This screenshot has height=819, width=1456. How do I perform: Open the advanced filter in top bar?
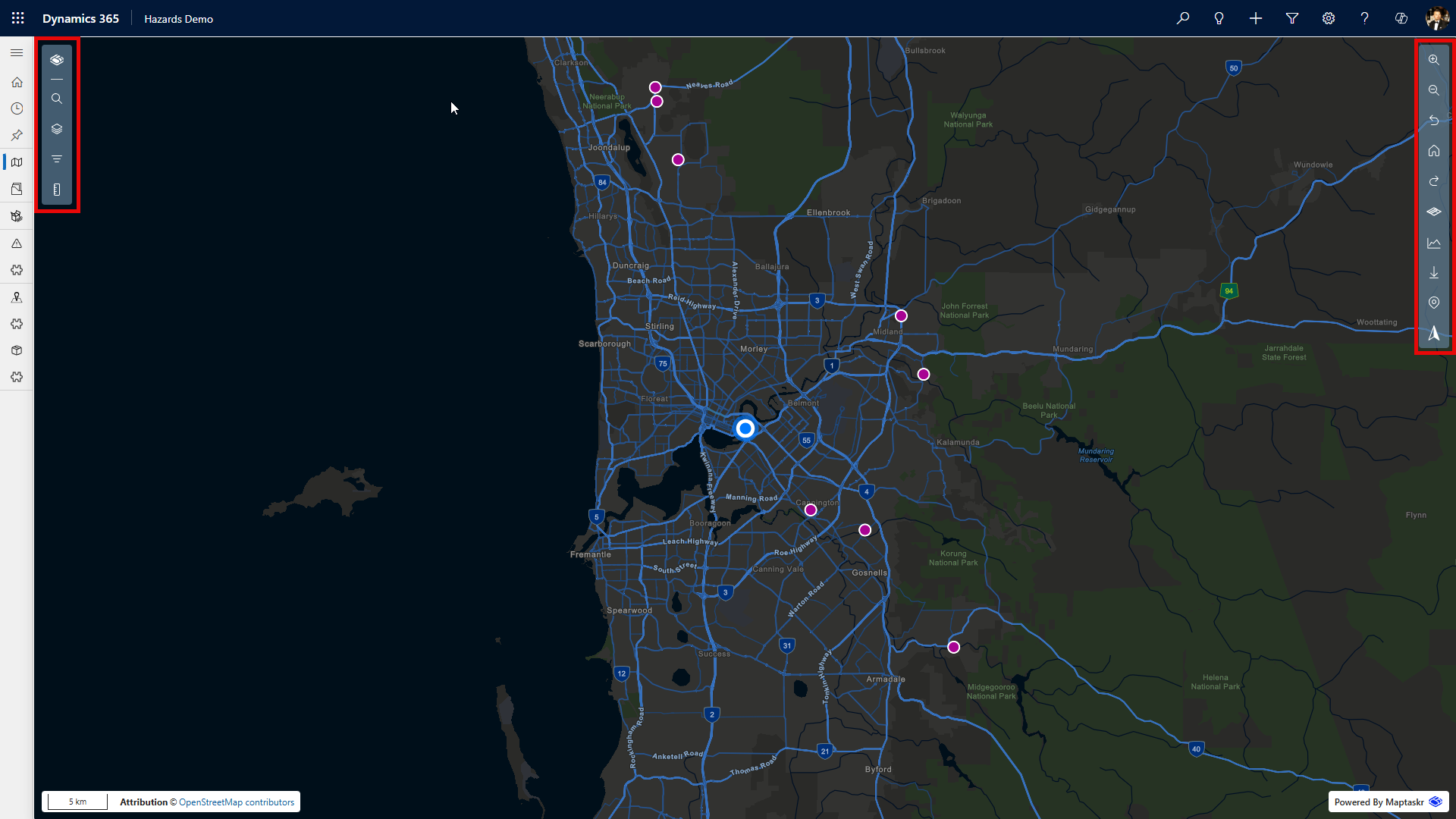[x=1291, y=18]
